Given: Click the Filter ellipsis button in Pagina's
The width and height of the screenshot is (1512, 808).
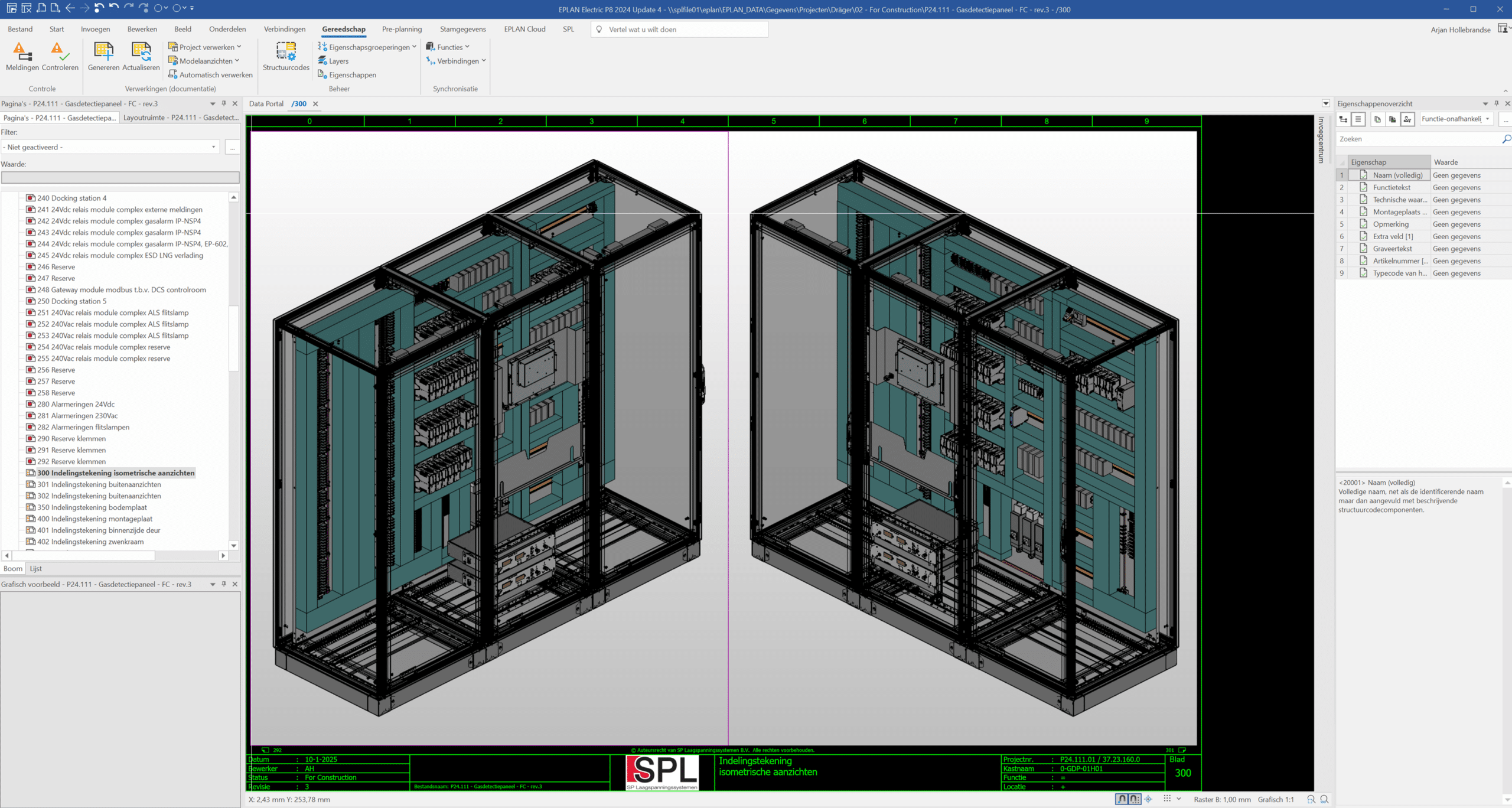Looking at the screenshot, I should pos(233,147).
